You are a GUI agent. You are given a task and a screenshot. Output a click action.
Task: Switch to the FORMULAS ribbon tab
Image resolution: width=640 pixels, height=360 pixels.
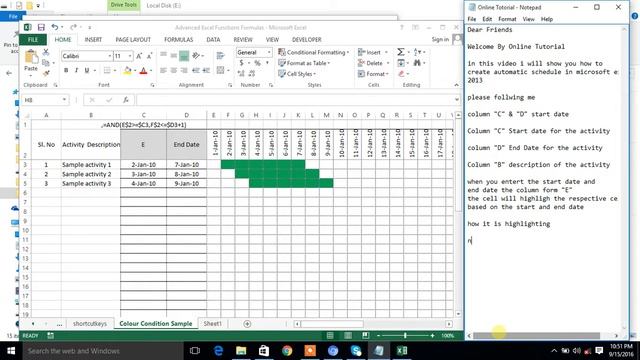178,40
